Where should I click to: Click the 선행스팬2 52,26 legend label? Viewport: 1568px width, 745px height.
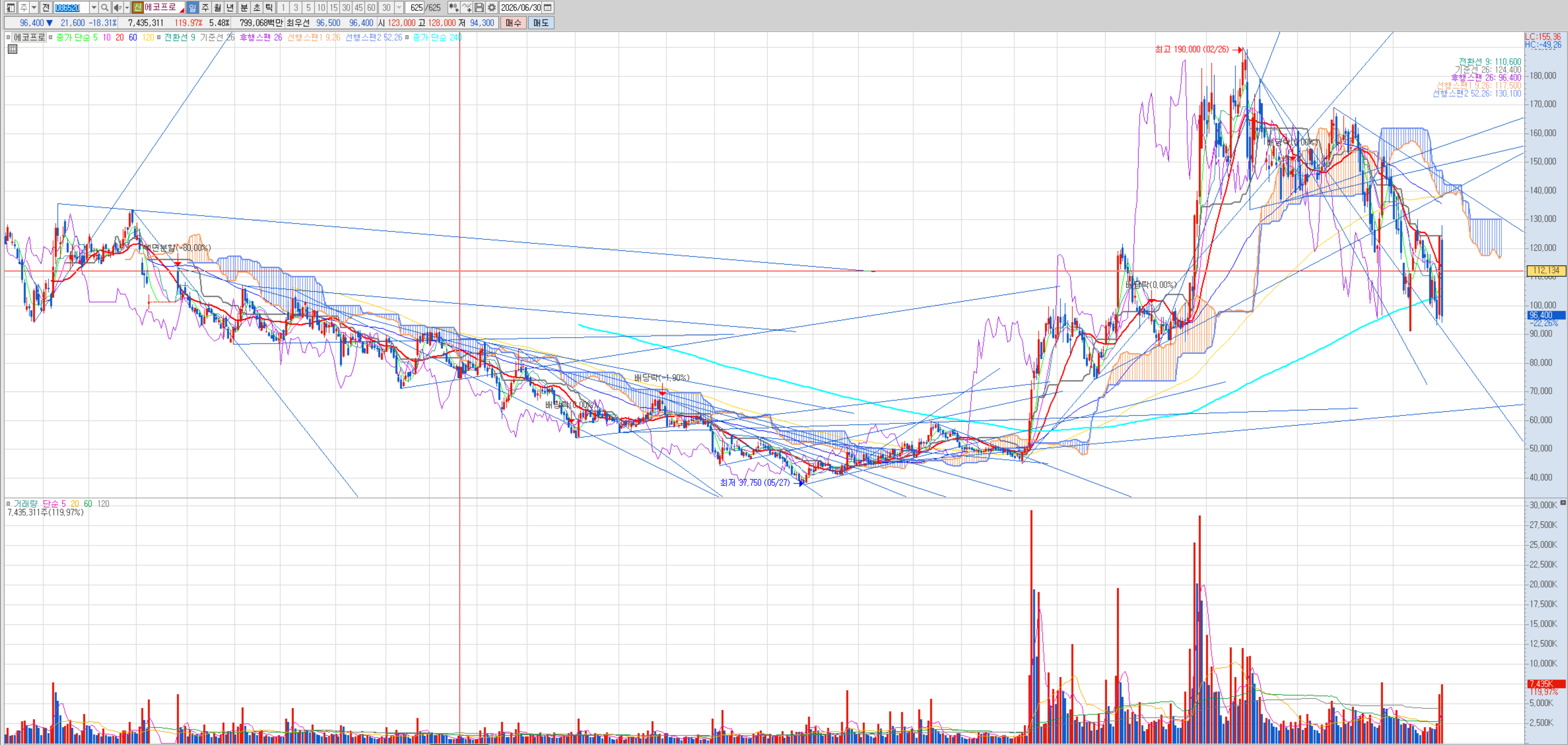(x=374, y=38)
